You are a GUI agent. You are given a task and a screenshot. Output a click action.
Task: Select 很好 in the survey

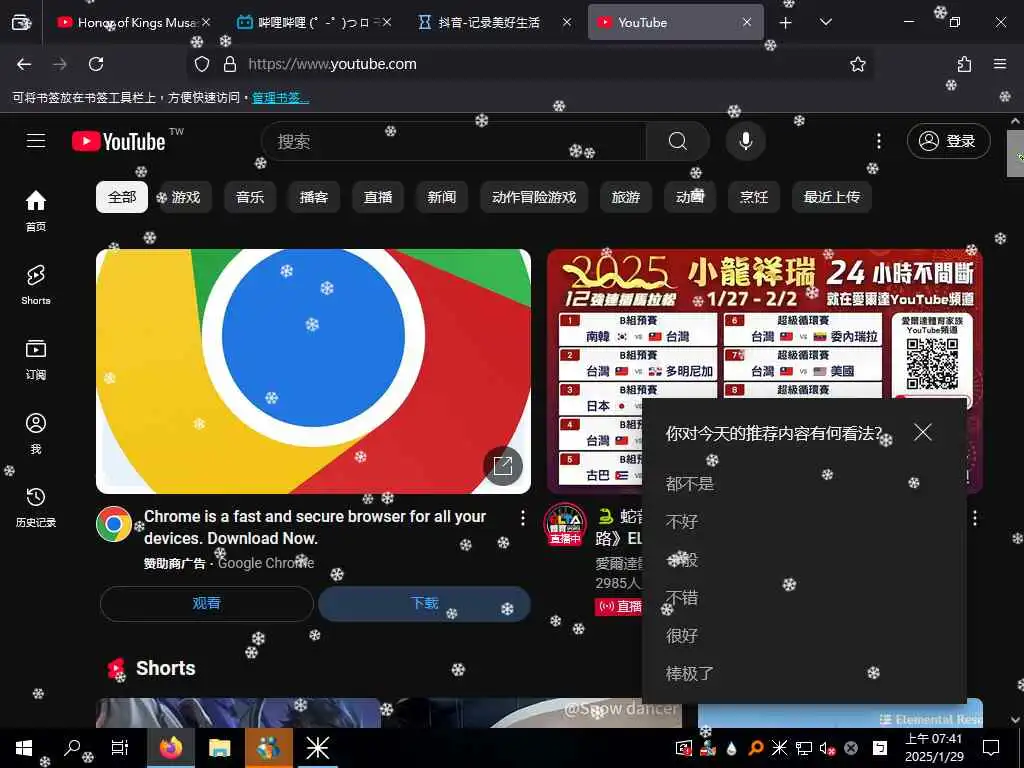point(682,635)
